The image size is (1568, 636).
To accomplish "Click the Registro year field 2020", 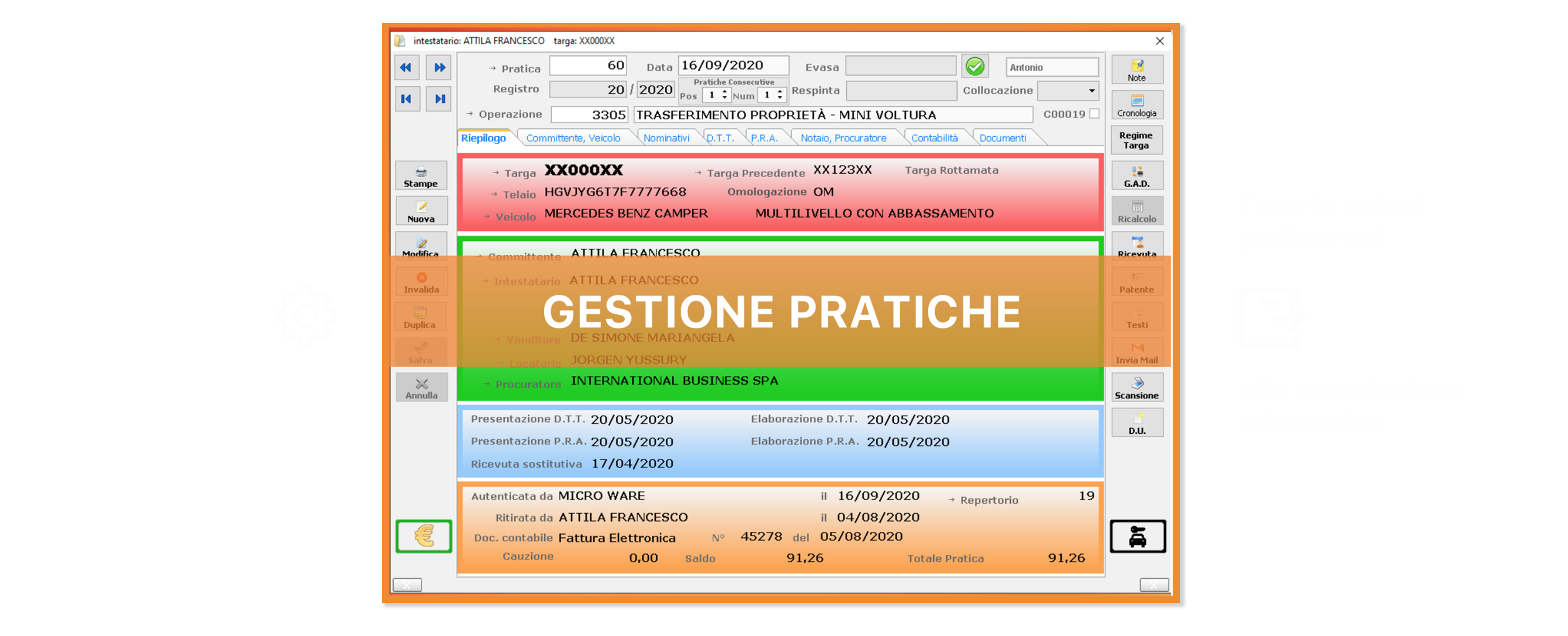I will click(656, 90).
